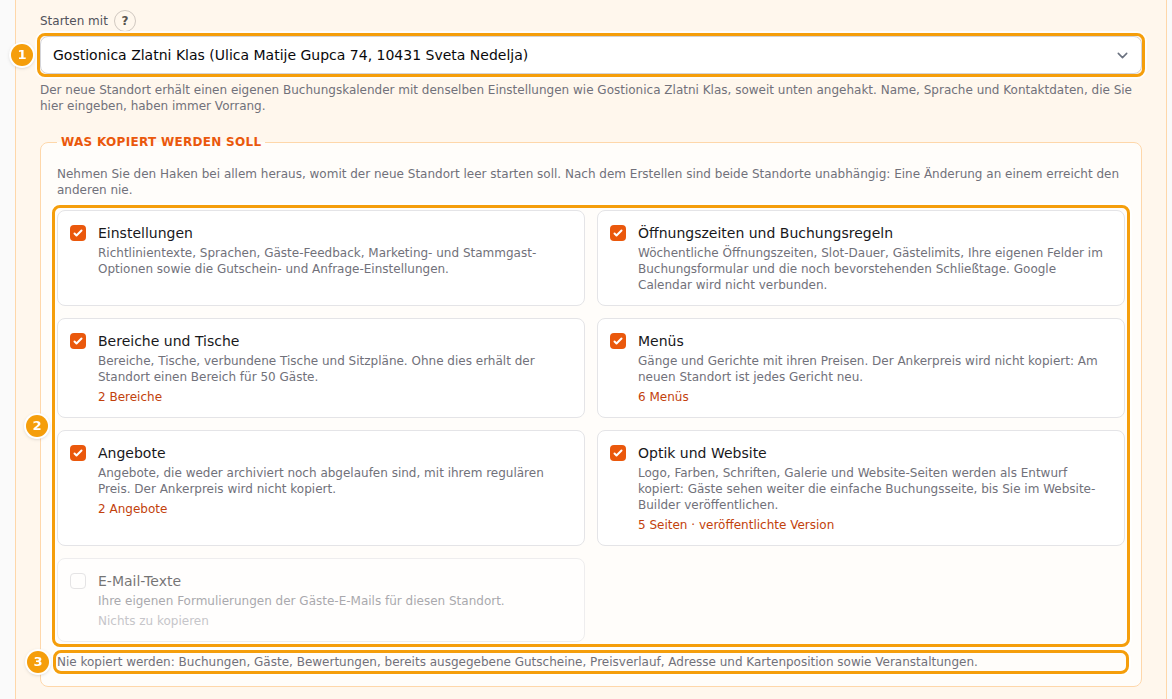This screenshot has height=699, width=1172.
Task: Click the Einstellungen card title
Action: click(145, 233)
